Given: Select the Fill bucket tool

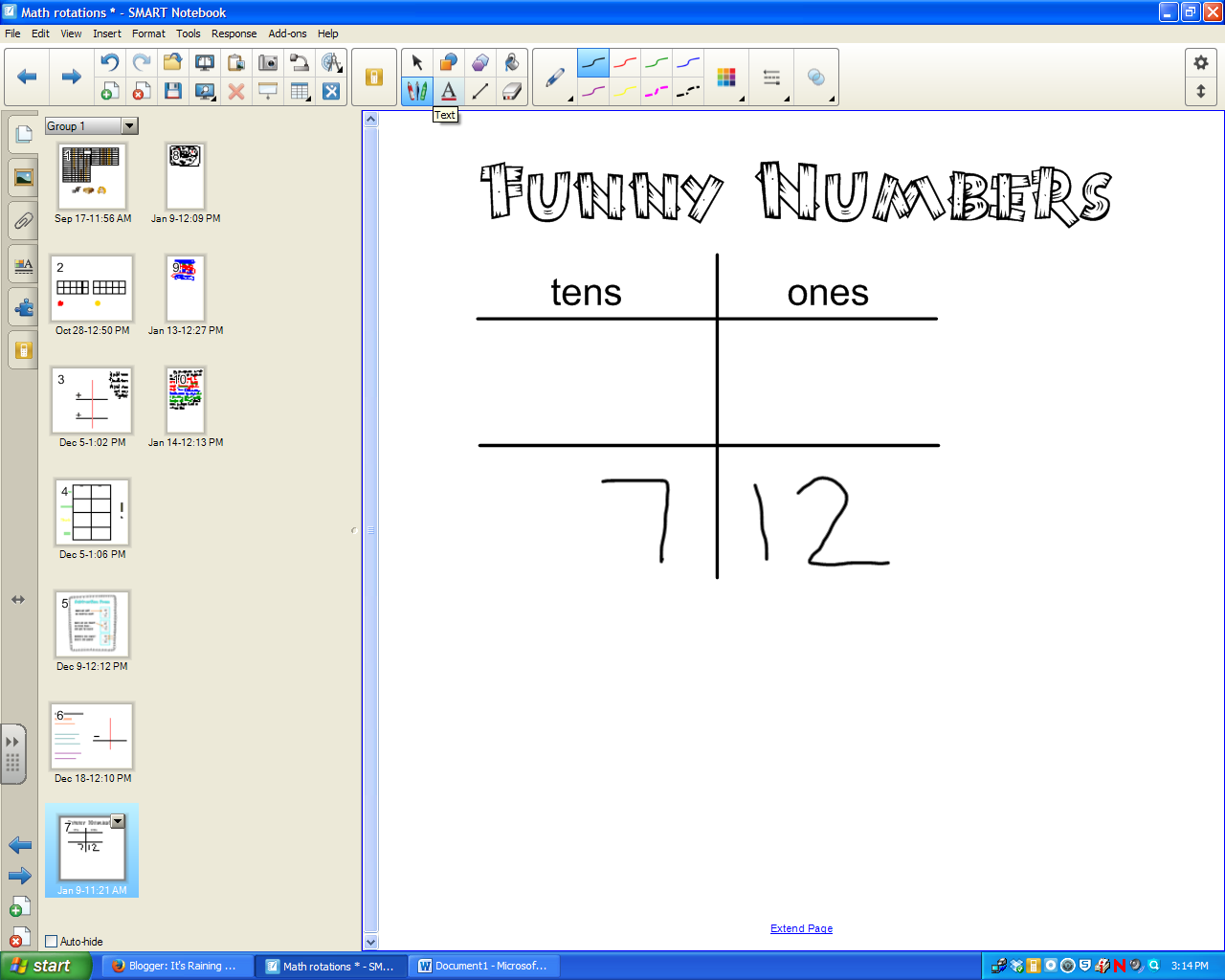Looking at the screenshot, I should 512,62.
